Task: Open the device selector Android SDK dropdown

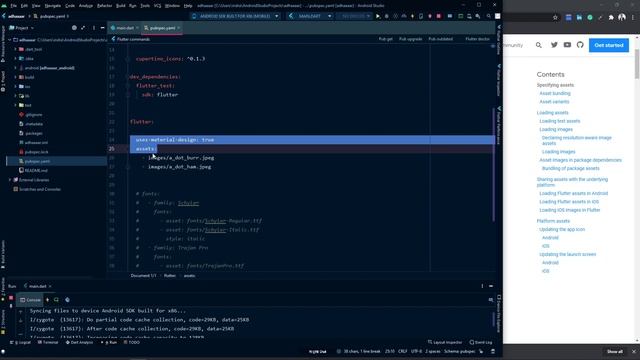Action: pyautogui.click(x=235, y=16)
